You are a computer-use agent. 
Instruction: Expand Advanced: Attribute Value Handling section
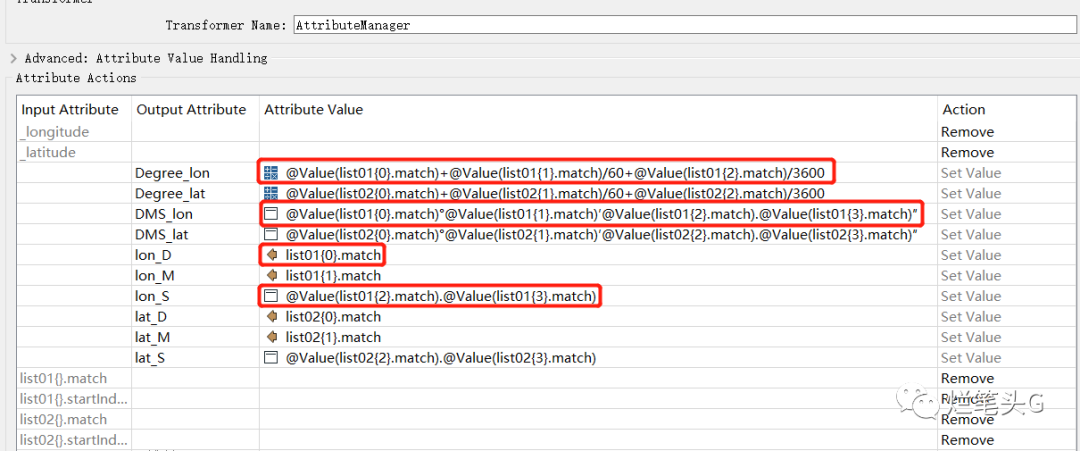tap(13, 59)
